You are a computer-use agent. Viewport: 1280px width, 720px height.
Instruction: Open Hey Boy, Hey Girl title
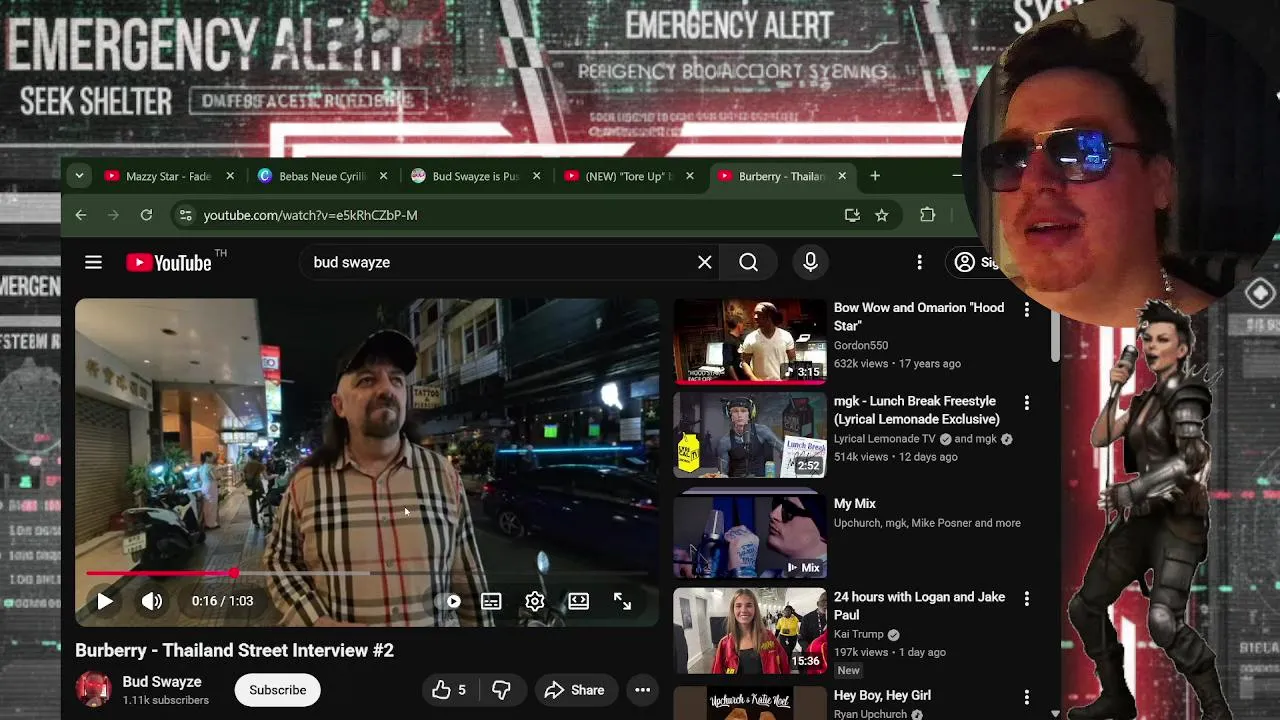[882, 695]
